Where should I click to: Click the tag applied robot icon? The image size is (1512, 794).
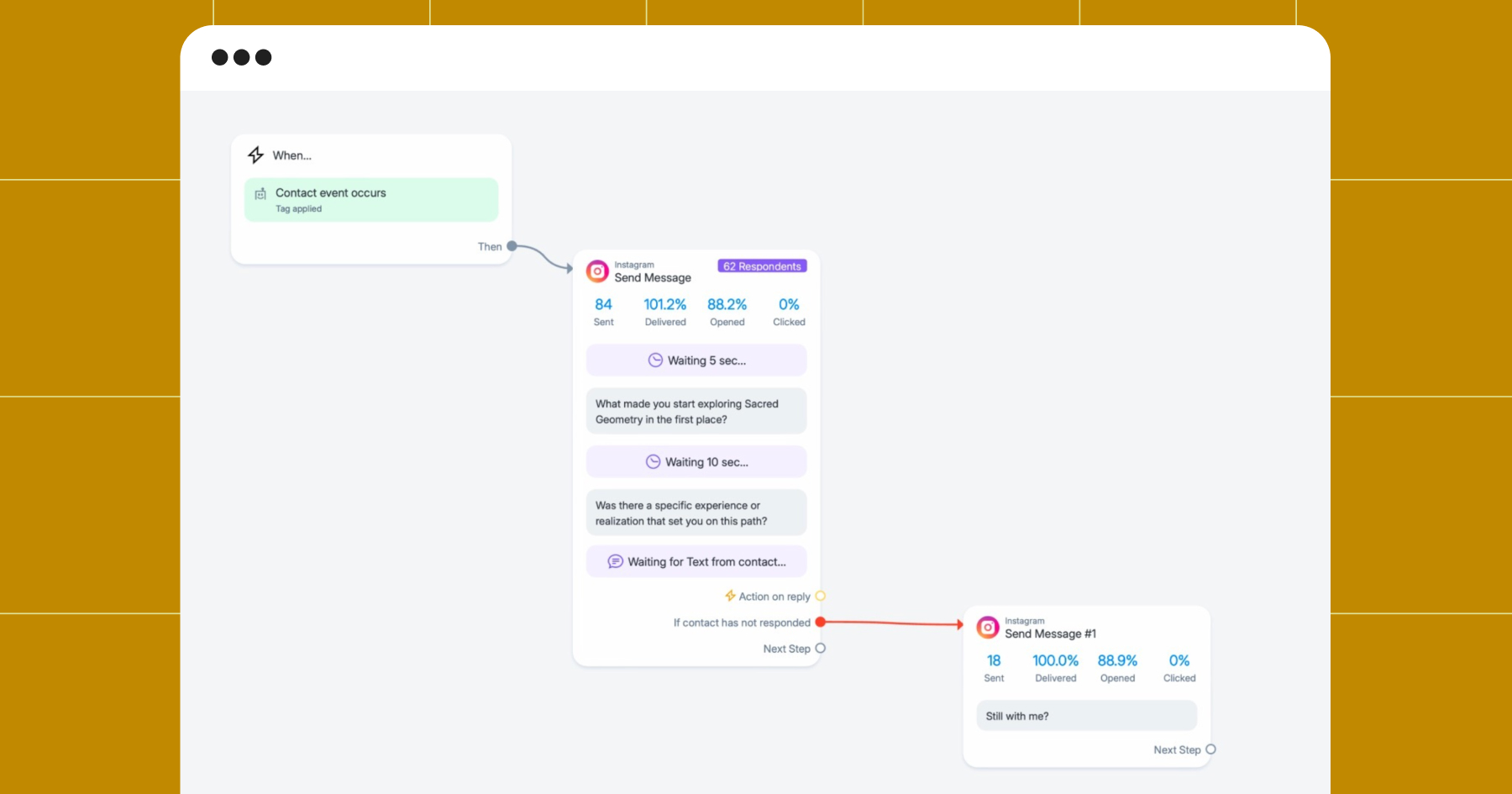260,194
